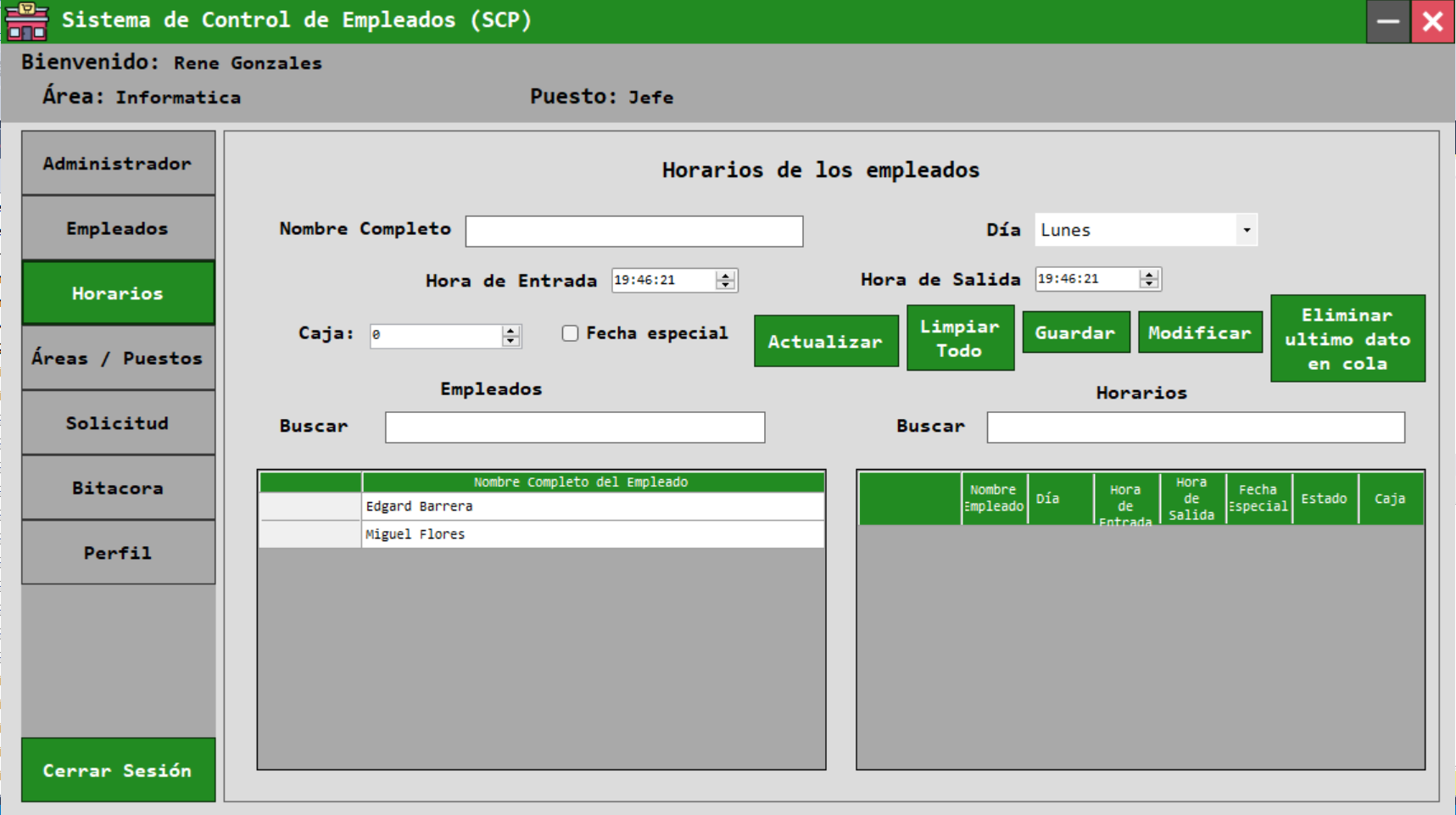Click the Hora de Entrada column header

[x=1126, y=499]
